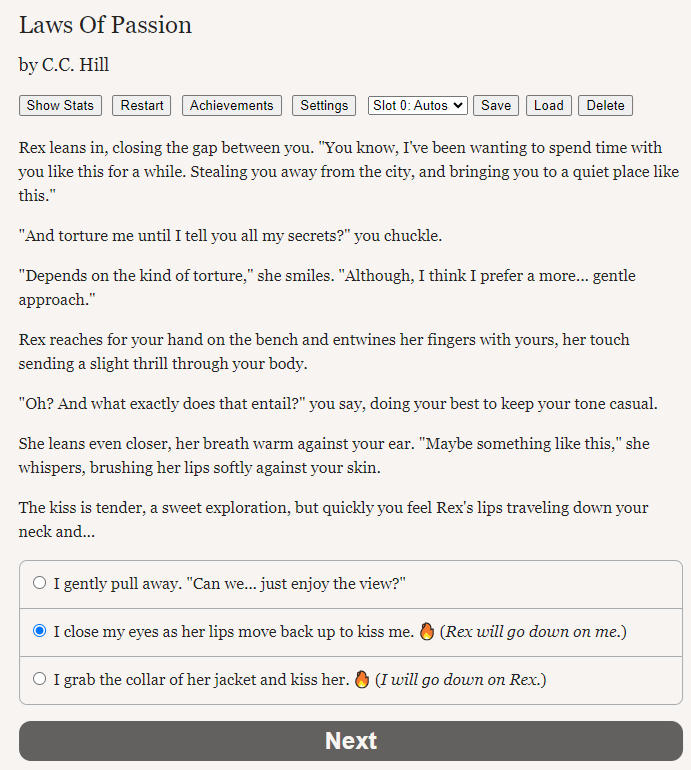Open the Show Stats panel
691x770 pixels.
tap(60, 106)
